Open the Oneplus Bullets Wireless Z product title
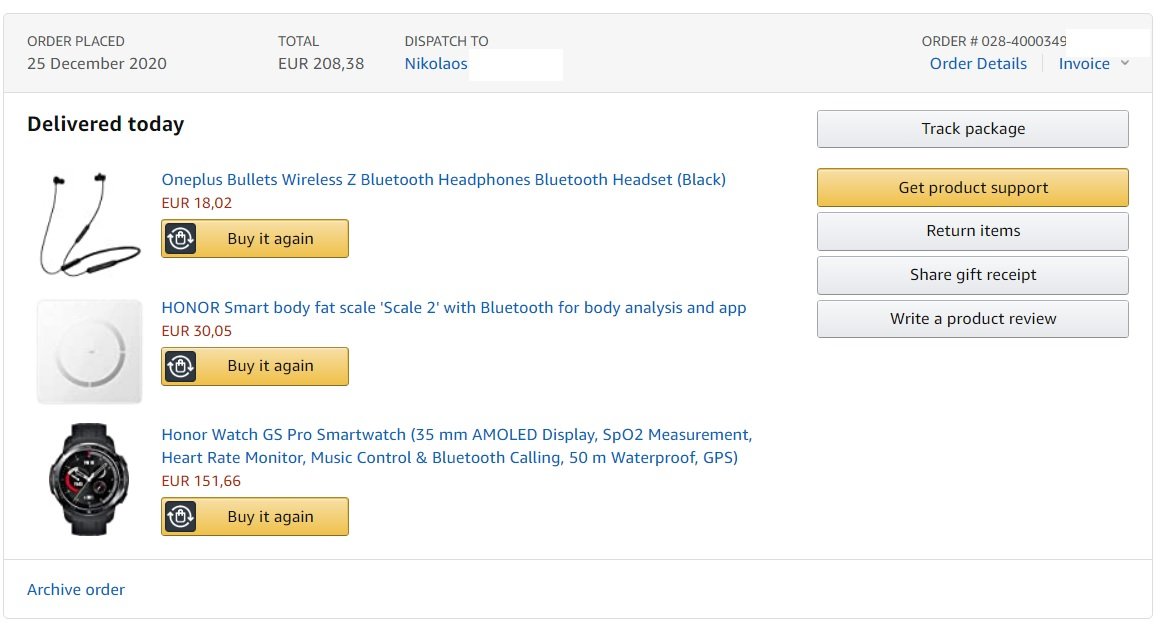Screen dimensions: 1162x627 click(x=443, y=179)
